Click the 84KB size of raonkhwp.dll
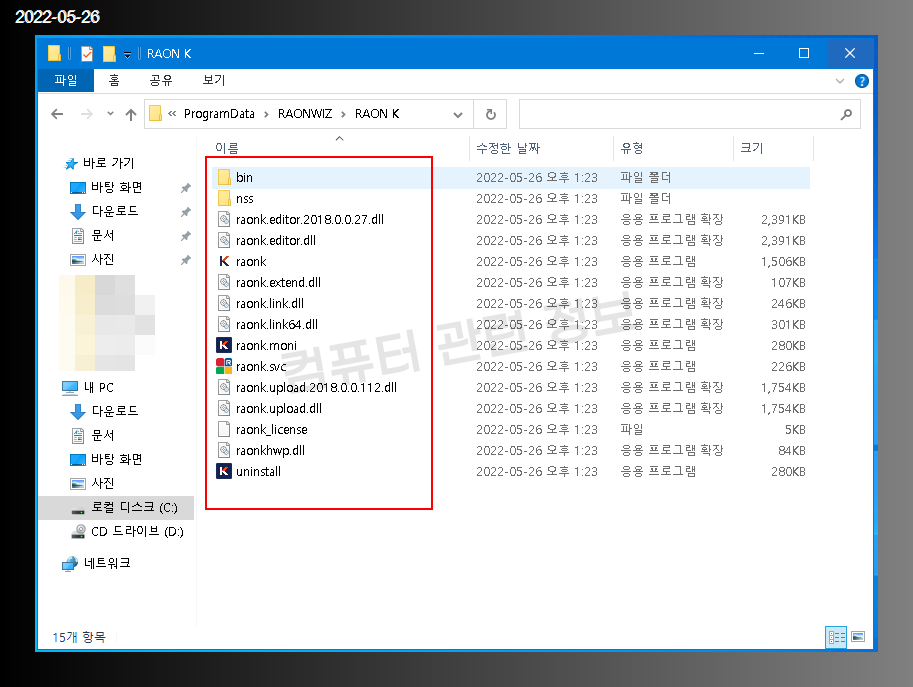 (791, 450)
